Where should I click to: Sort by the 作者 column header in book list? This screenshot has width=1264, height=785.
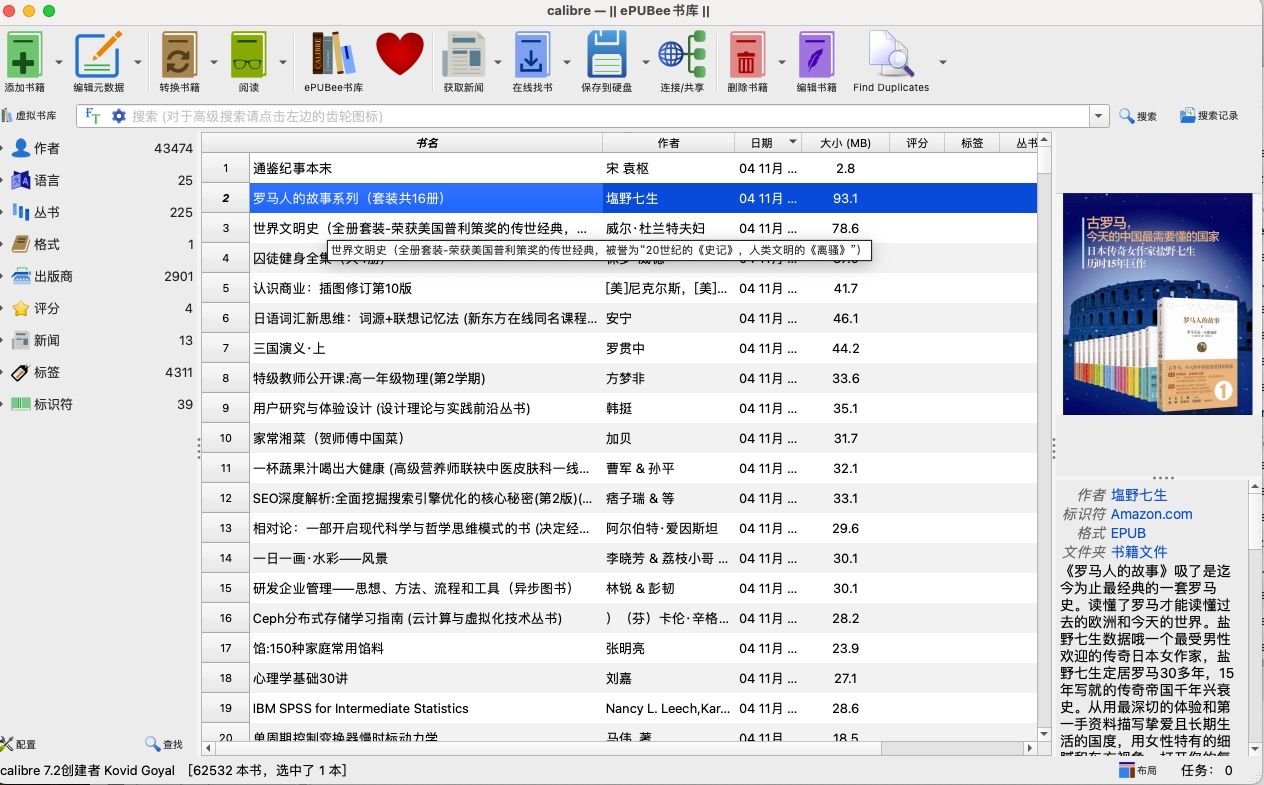668,143
